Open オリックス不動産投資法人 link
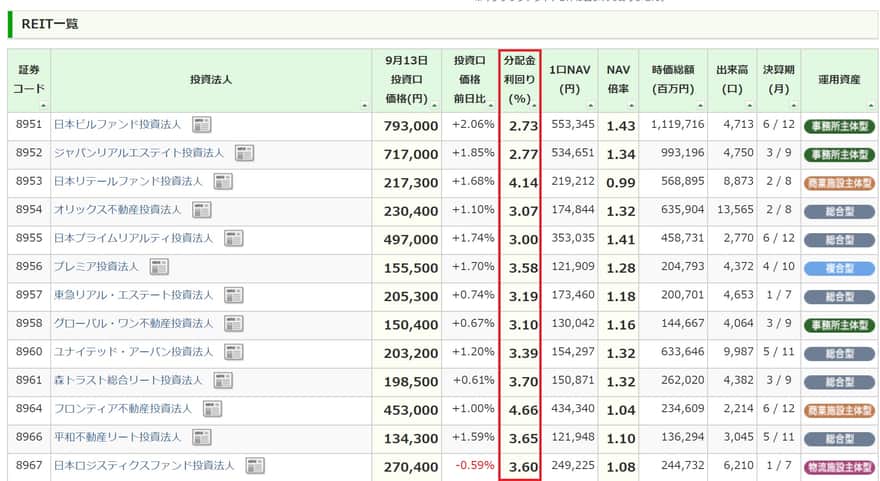Image resolution: width=880 pixels, height=481 pixels. point(117,210)
